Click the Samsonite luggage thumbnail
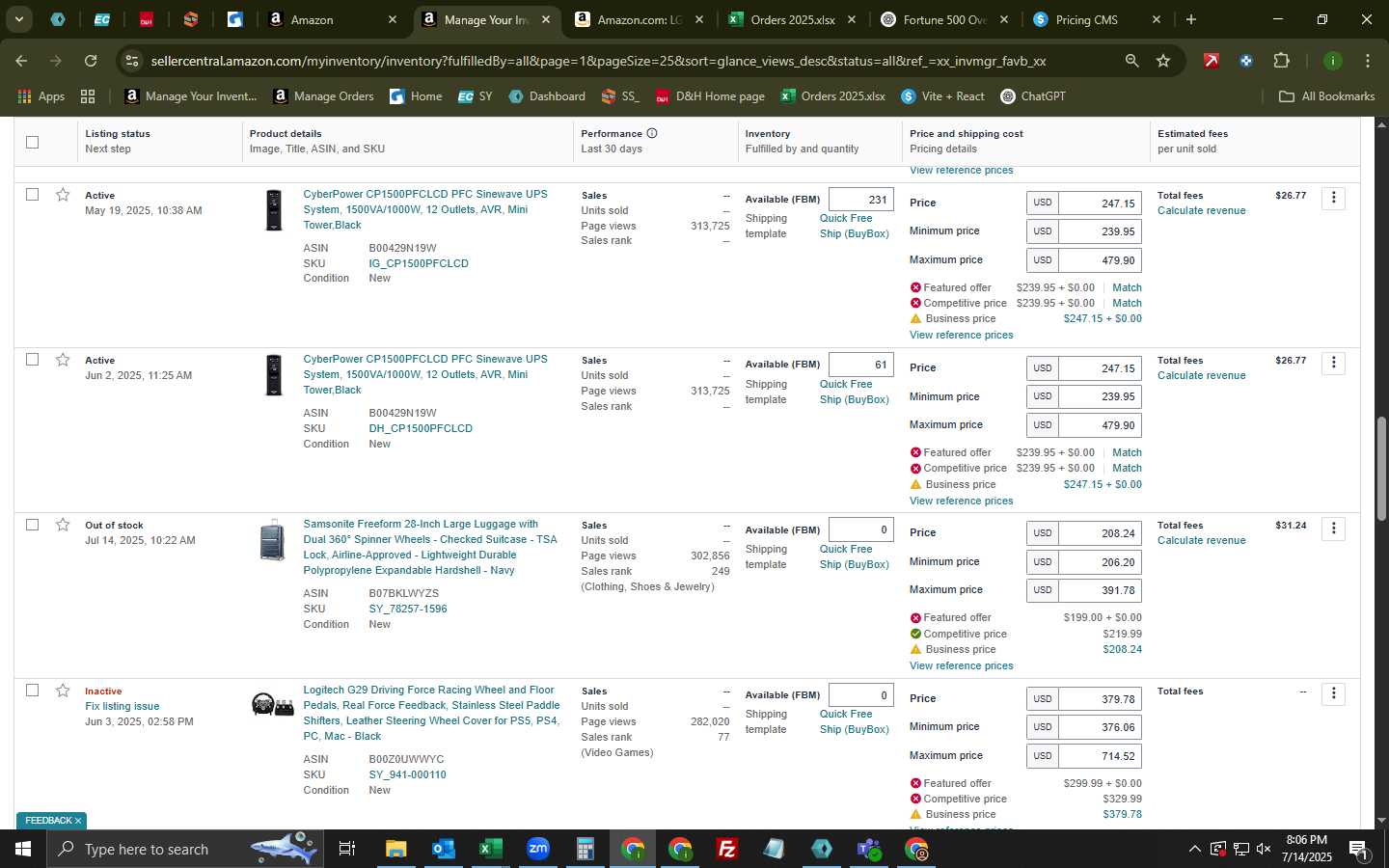 pyautogui.click(x=273, y=540)
